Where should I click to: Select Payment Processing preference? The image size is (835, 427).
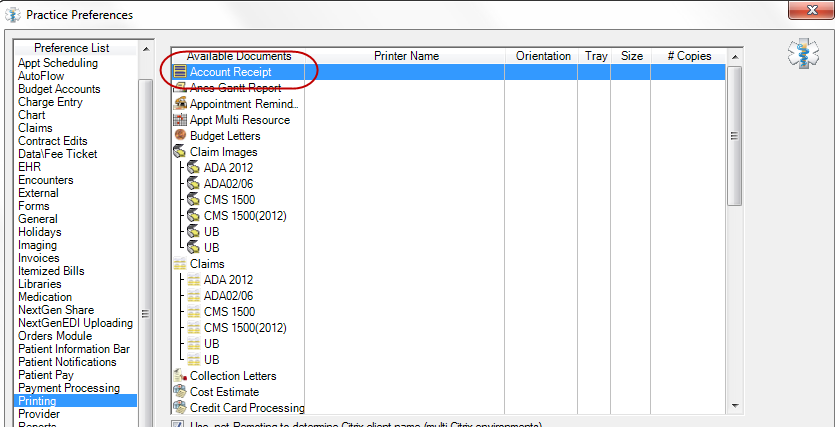[69, 388]
